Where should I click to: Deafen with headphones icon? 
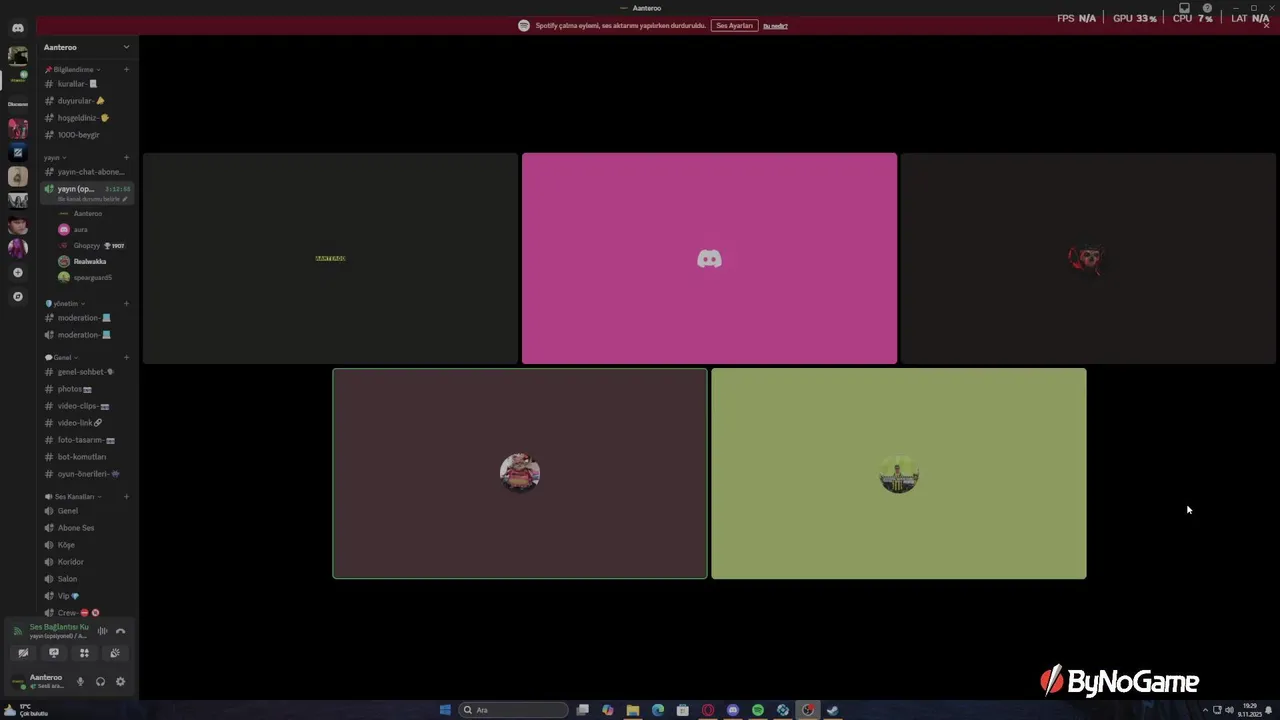point(100,682)
